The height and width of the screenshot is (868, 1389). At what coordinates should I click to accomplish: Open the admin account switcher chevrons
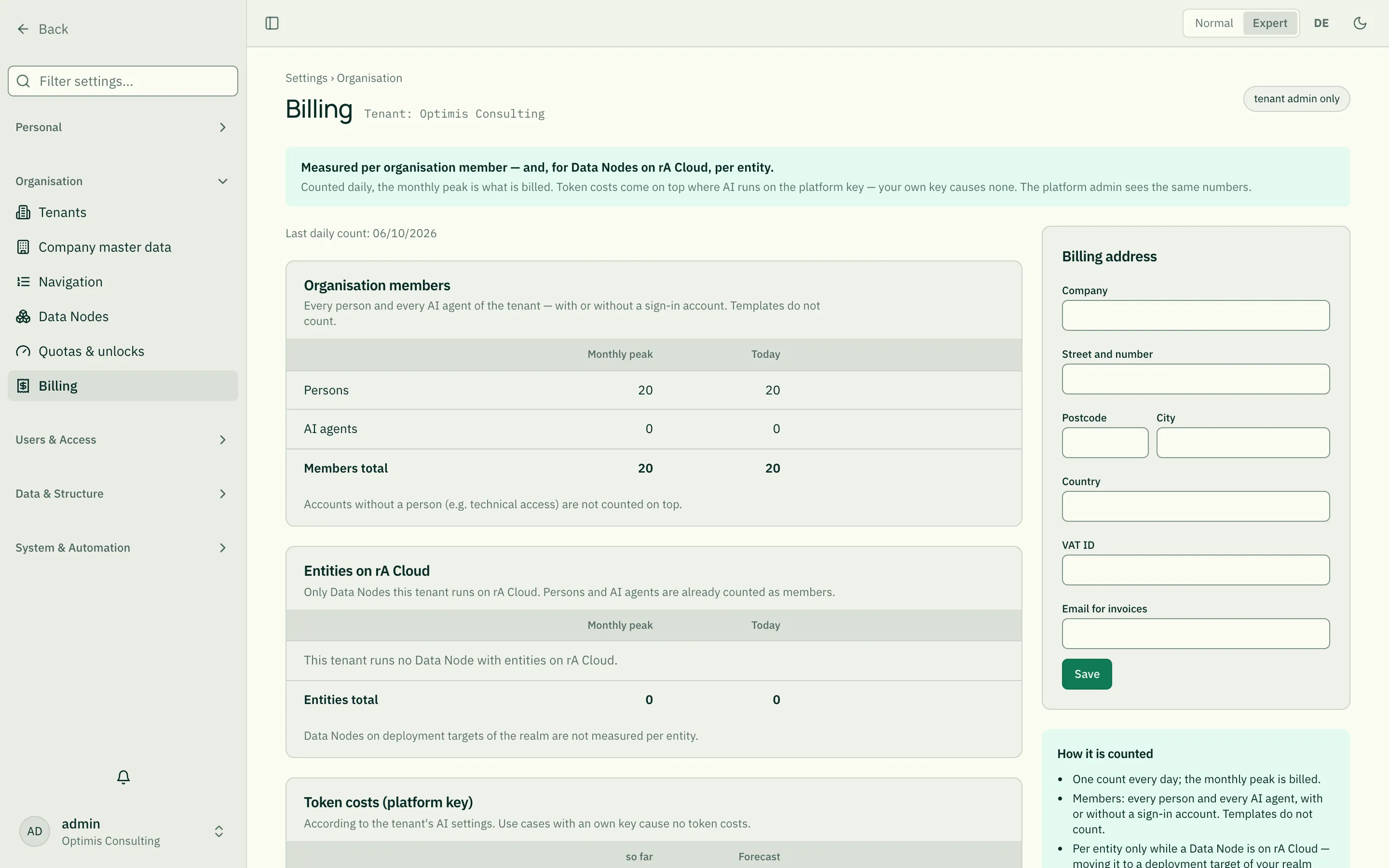[x=218, y=831]
